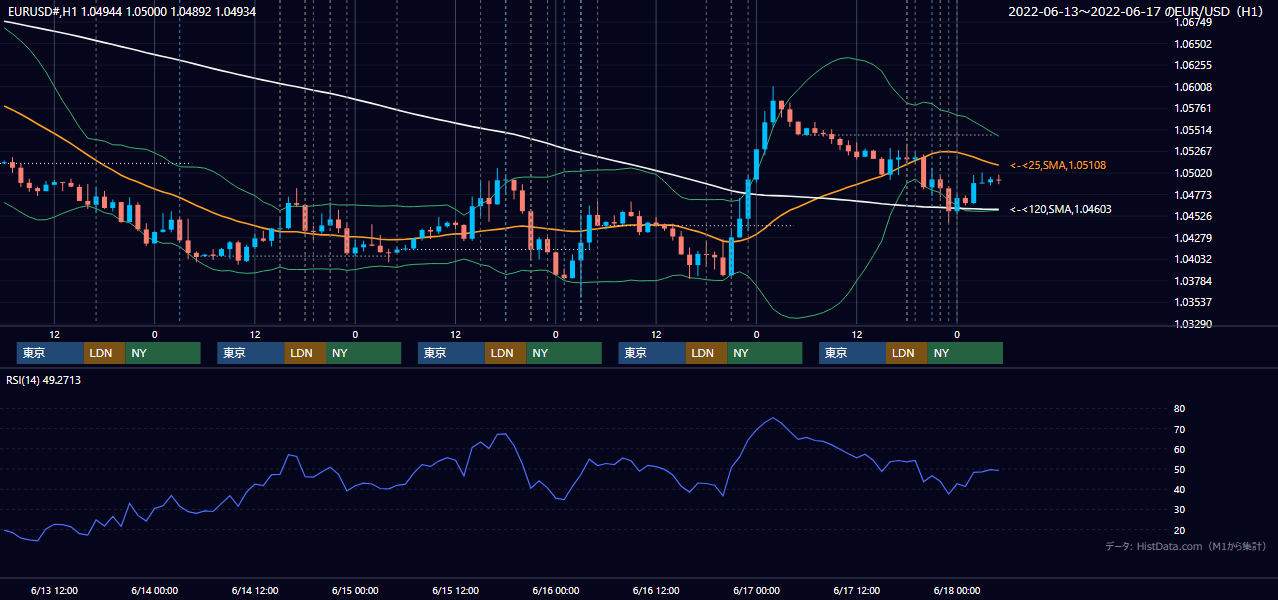The height and width of the screenshot is (600, 1278).
Task: Click the 1.04526 price axis value
Action: click(x=1193, y=216)
